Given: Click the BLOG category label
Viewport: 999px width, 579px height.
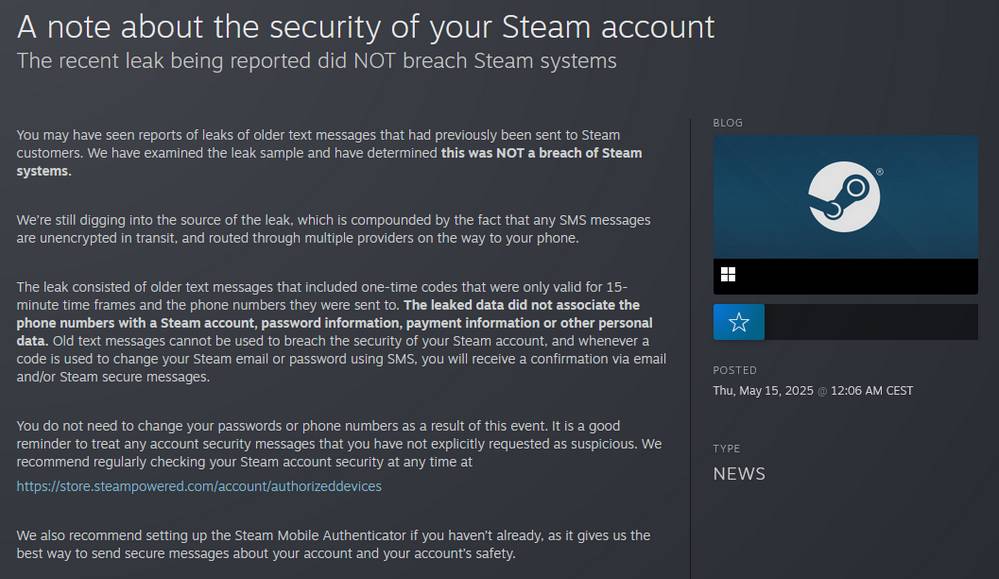Looking at the screenshot, I should click(728, 123).
